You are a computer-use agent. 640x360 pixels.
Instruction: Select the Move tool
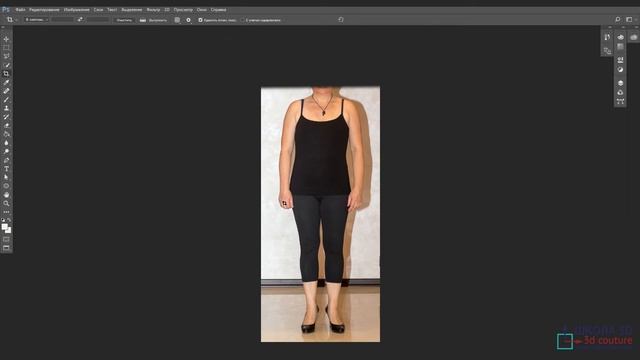[x=6, y=39]
